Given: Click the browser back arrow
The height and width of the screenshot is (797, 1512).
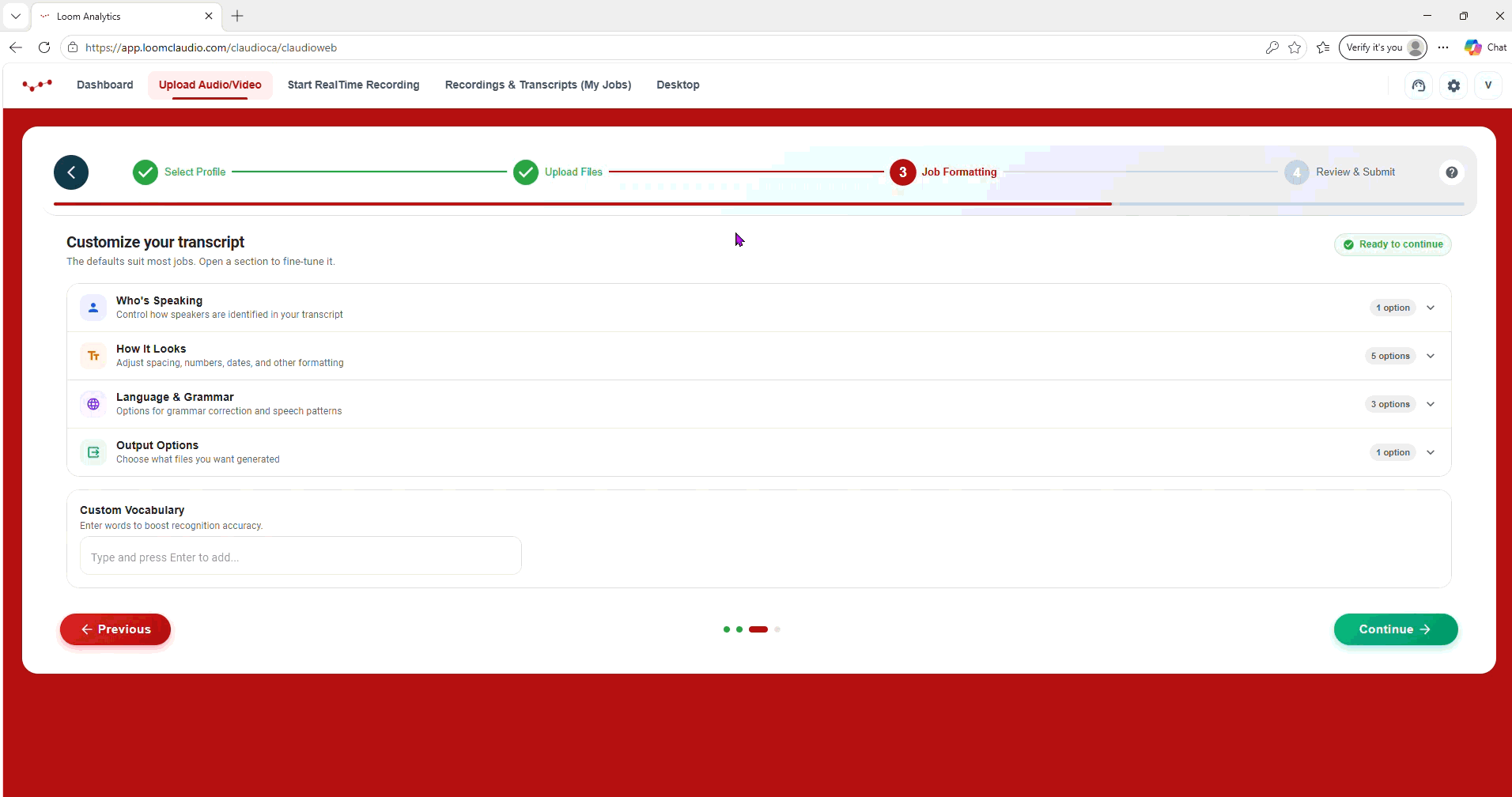Looking at the screenshot, I should click(16, 47).
